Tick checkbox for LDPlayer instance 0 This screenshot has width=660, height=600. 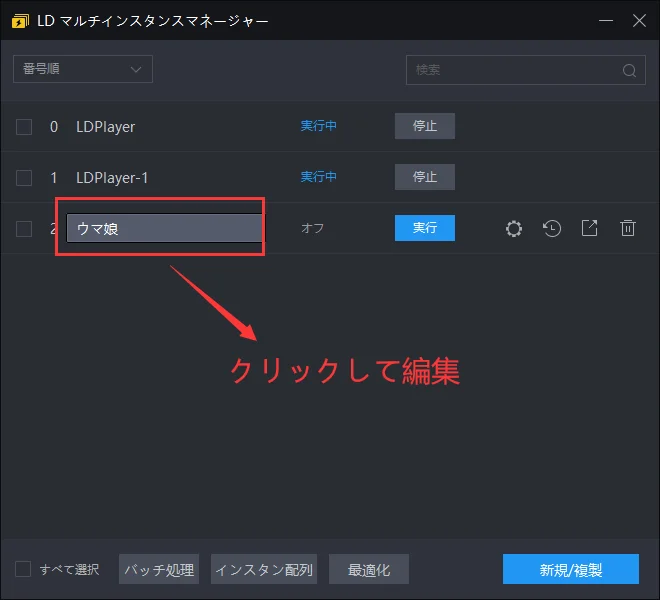(24, 127)
